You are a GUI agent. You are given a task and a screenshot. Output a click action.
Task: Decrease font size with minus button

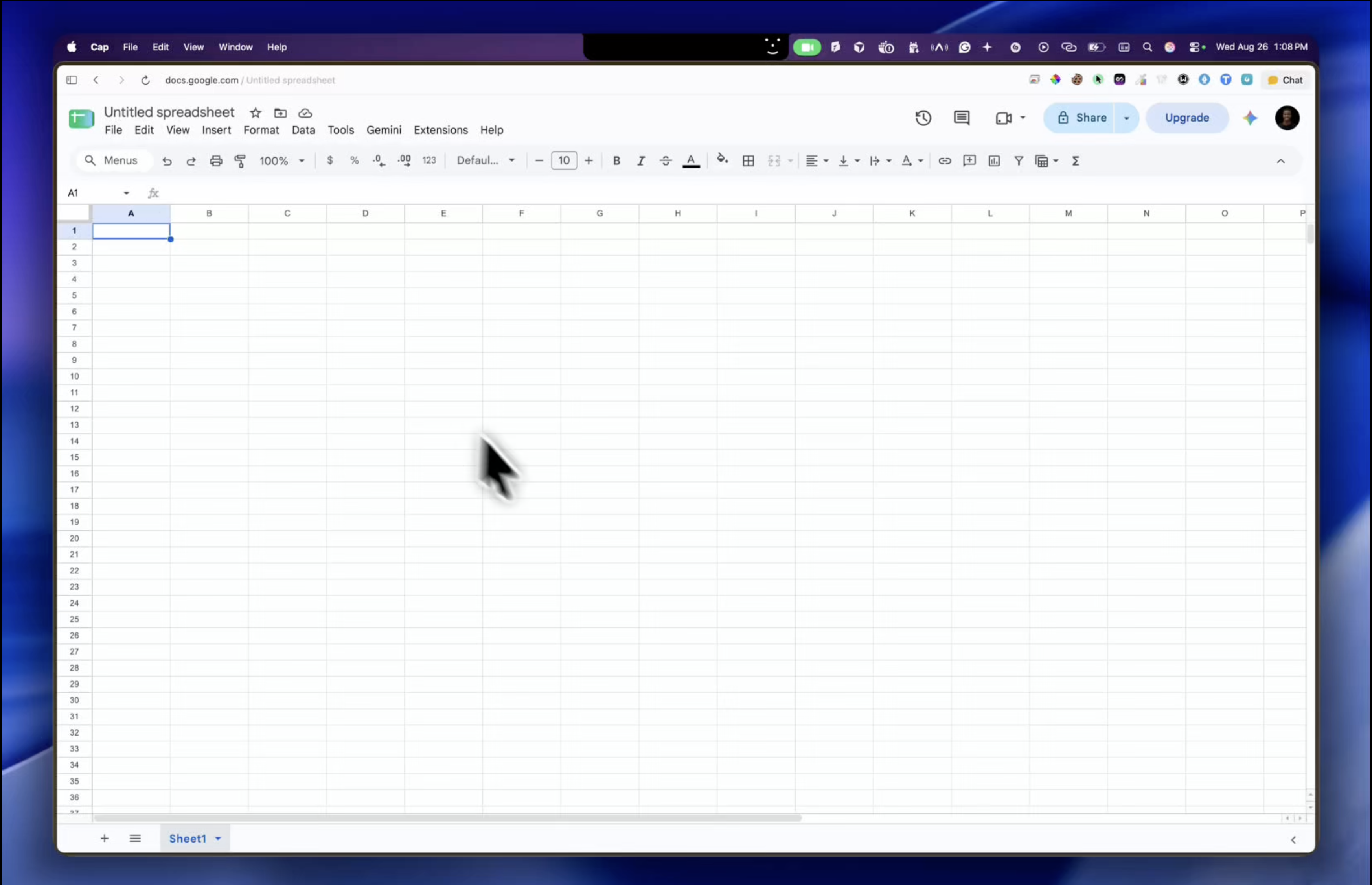point(539,161)
